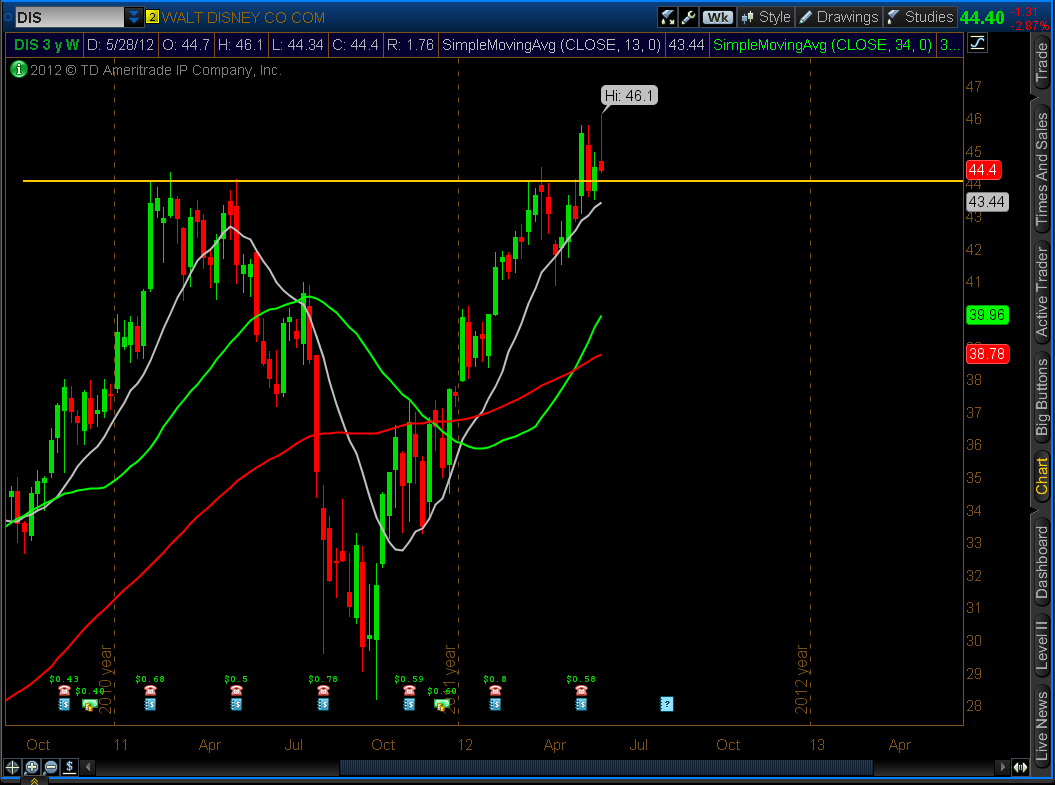This screenshot has height=785, width=1055.
Task: Click the upcoming event question mark icon
Action: tap(667, 704)
